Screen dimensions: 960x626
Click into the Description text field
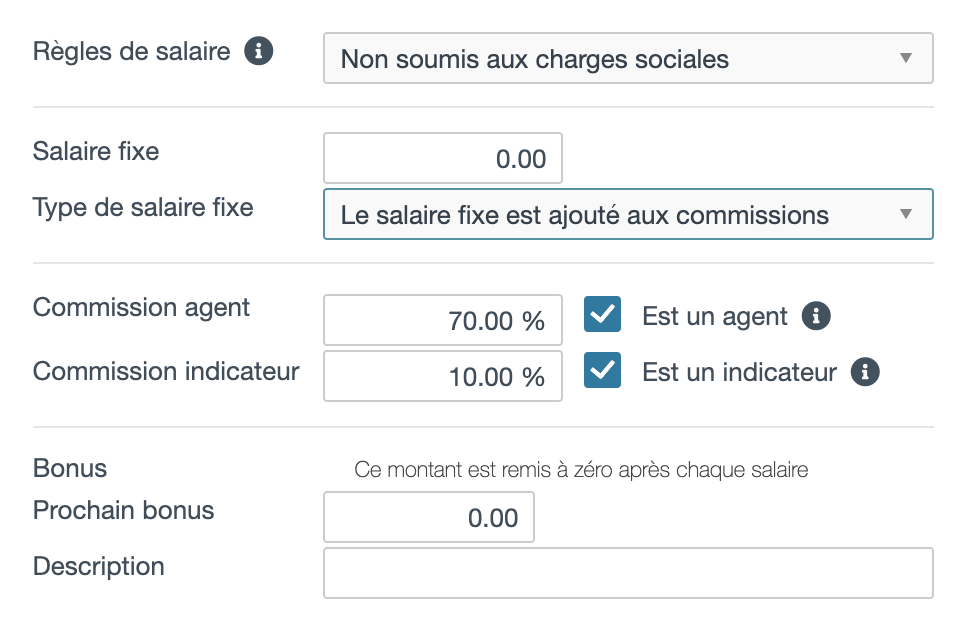(x=628, y=573)
